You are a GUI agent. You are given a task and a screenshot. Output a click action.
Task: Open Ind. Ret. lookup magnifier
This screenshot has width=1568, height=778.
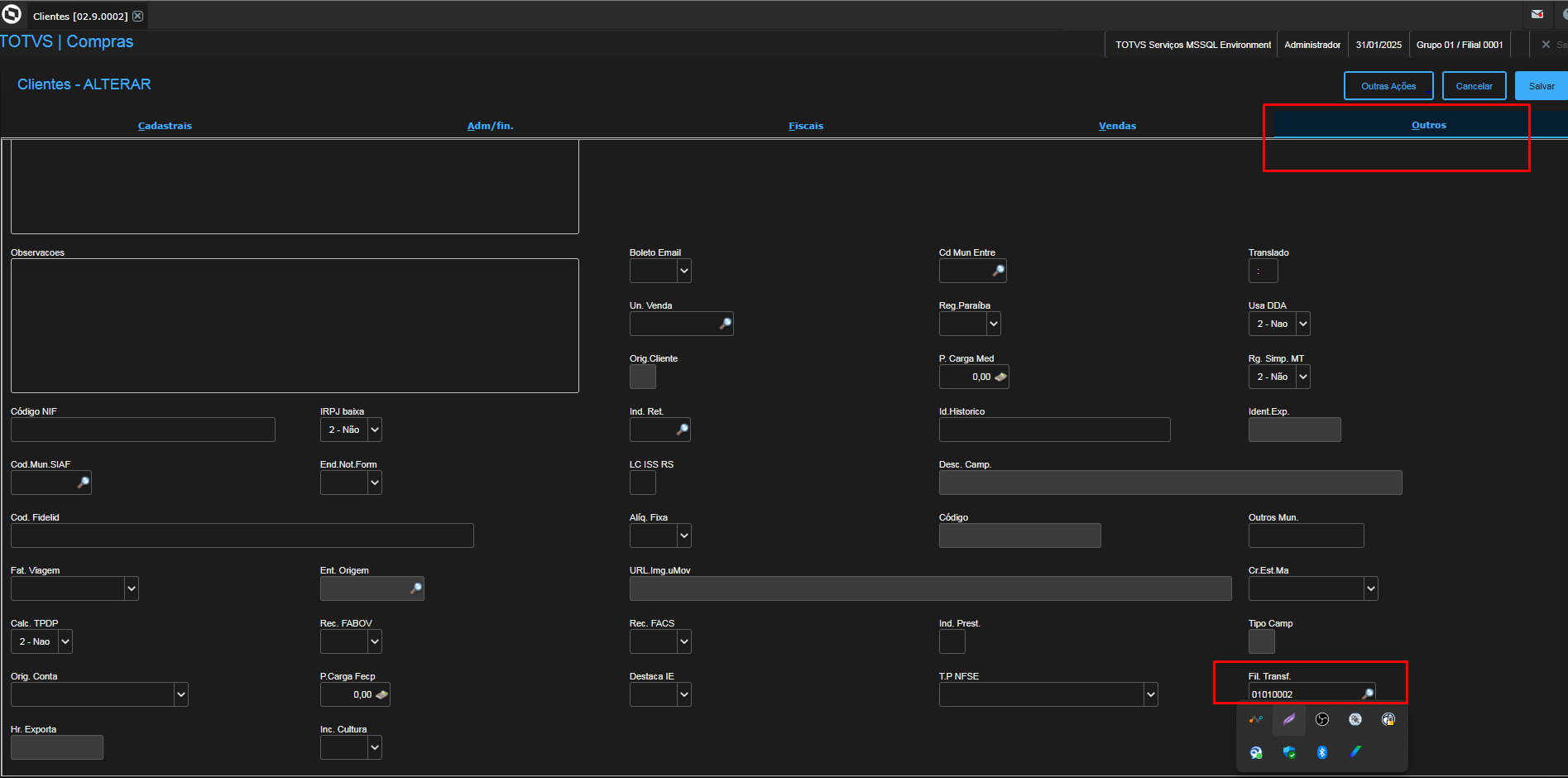point(683,430)
